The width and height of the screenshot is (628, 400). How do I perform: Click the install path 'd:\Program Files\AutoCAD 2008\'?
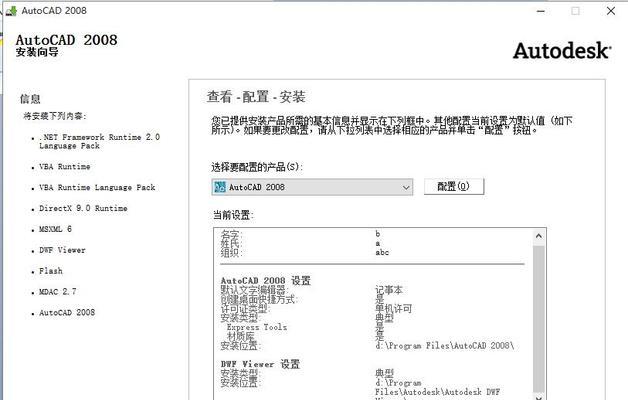tap(445, 346)
